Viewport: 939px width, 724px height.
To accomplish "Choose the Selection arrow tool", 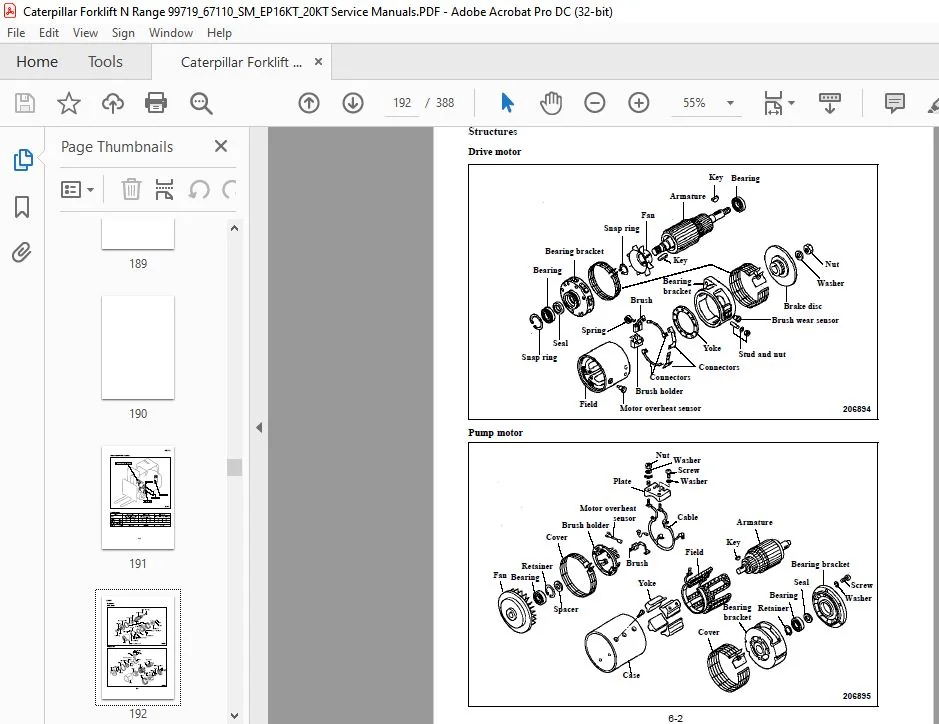I will pos(507,103).
